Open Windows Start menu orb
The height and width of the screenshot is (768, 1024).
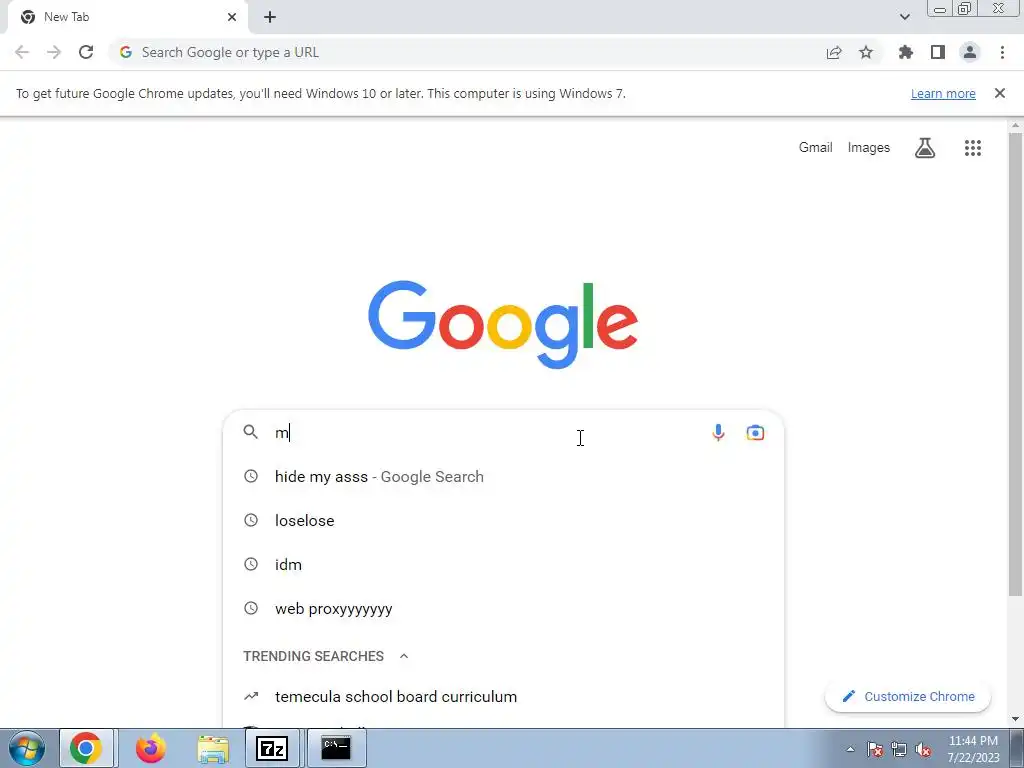[27, 748]
